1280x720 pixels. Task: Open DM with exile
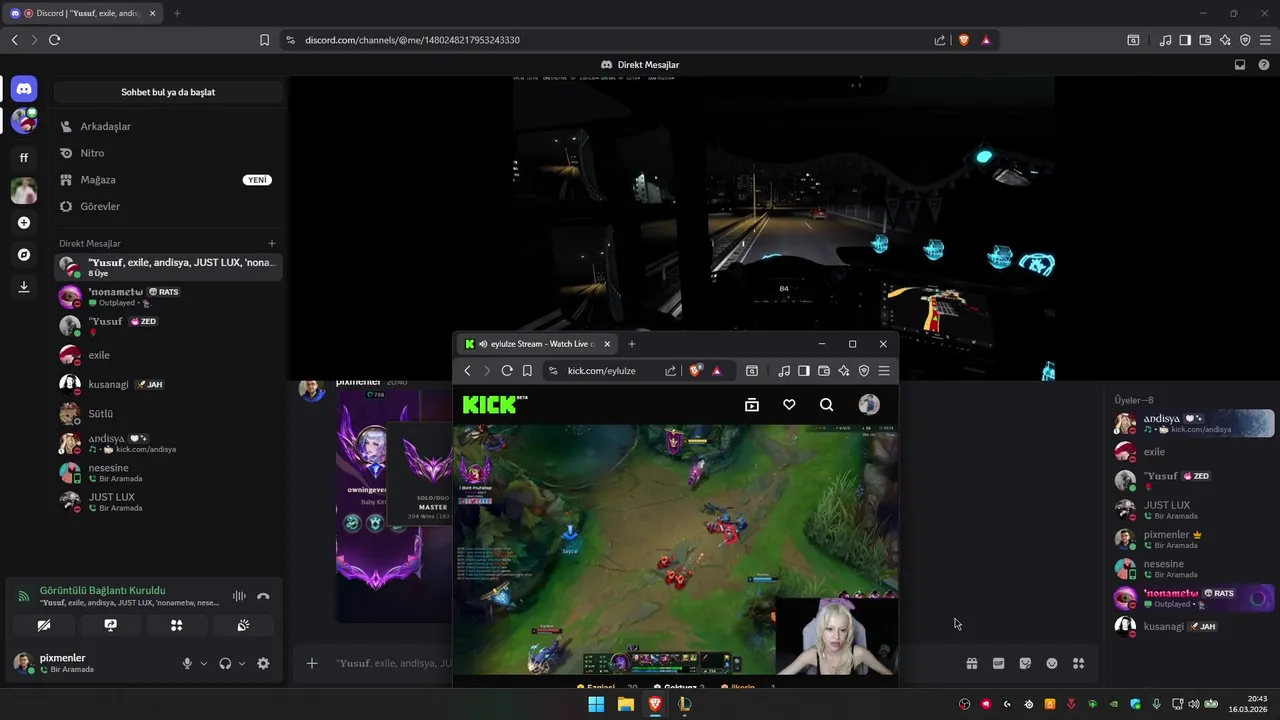click(x=168, y=355)
